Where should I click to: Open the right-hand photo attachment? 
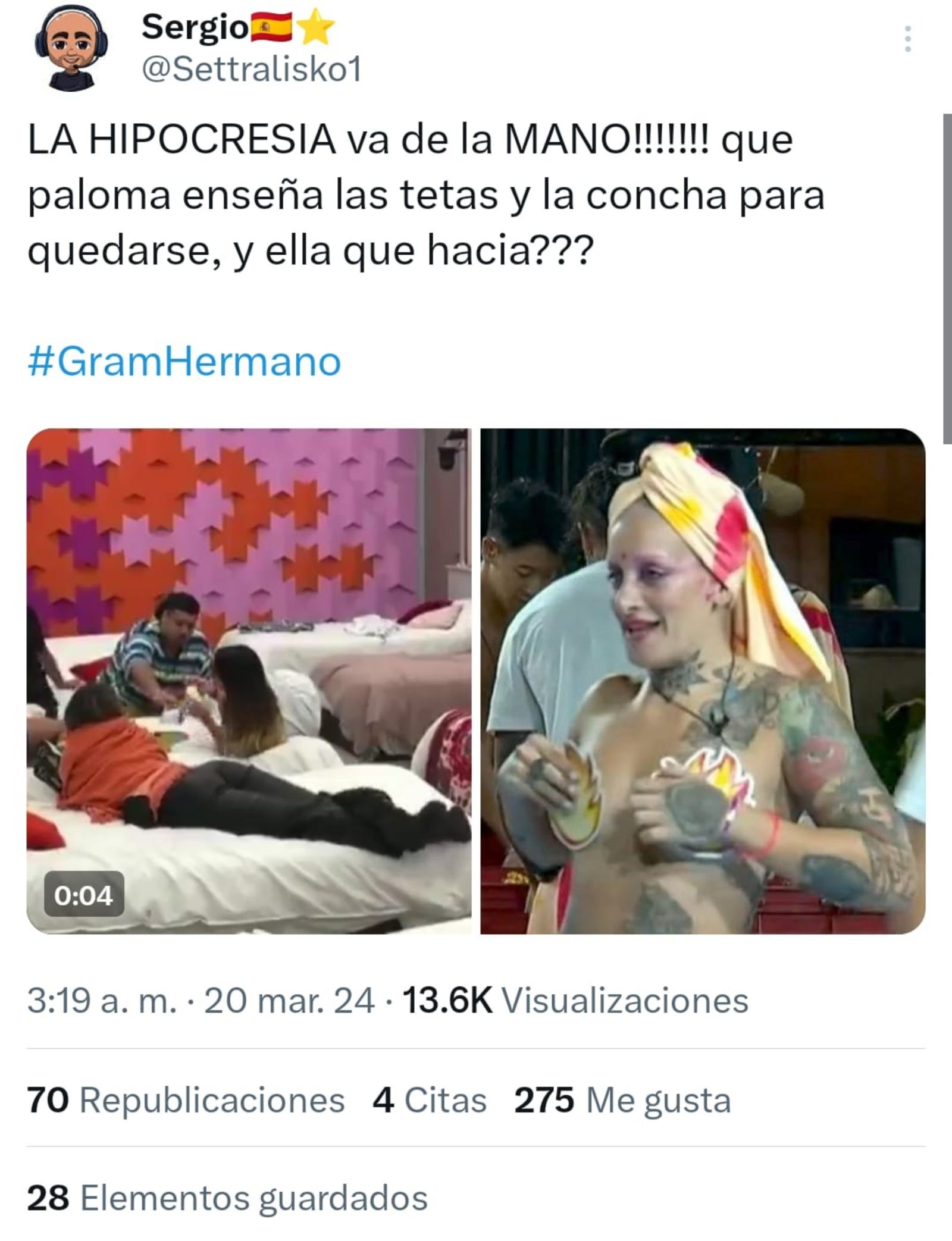pyautogui.click(x=703, y=681)
